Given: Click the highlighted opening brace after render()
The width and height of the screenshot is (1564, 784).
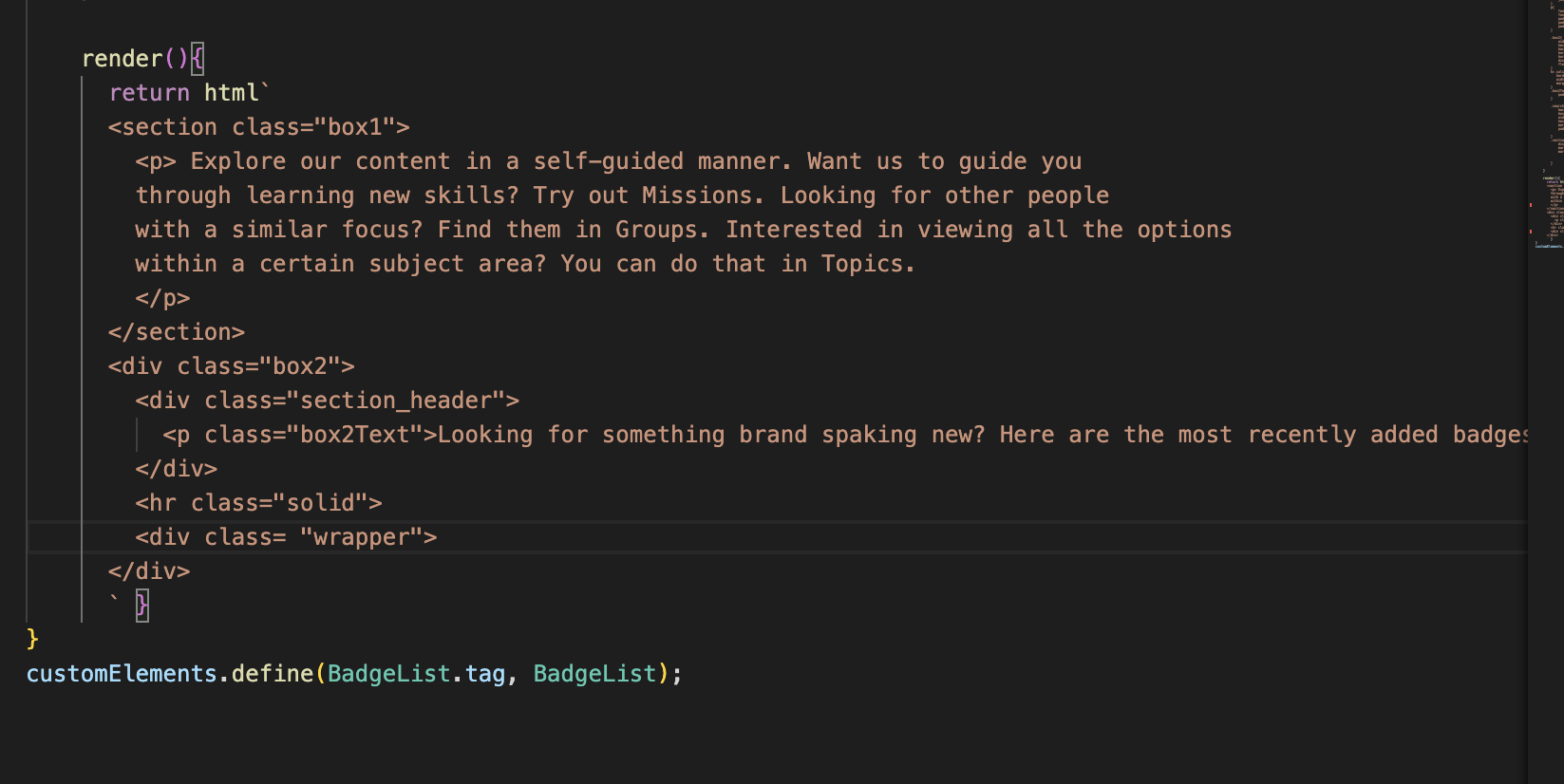Looking at the screenshot, I should tap(197, 59).
